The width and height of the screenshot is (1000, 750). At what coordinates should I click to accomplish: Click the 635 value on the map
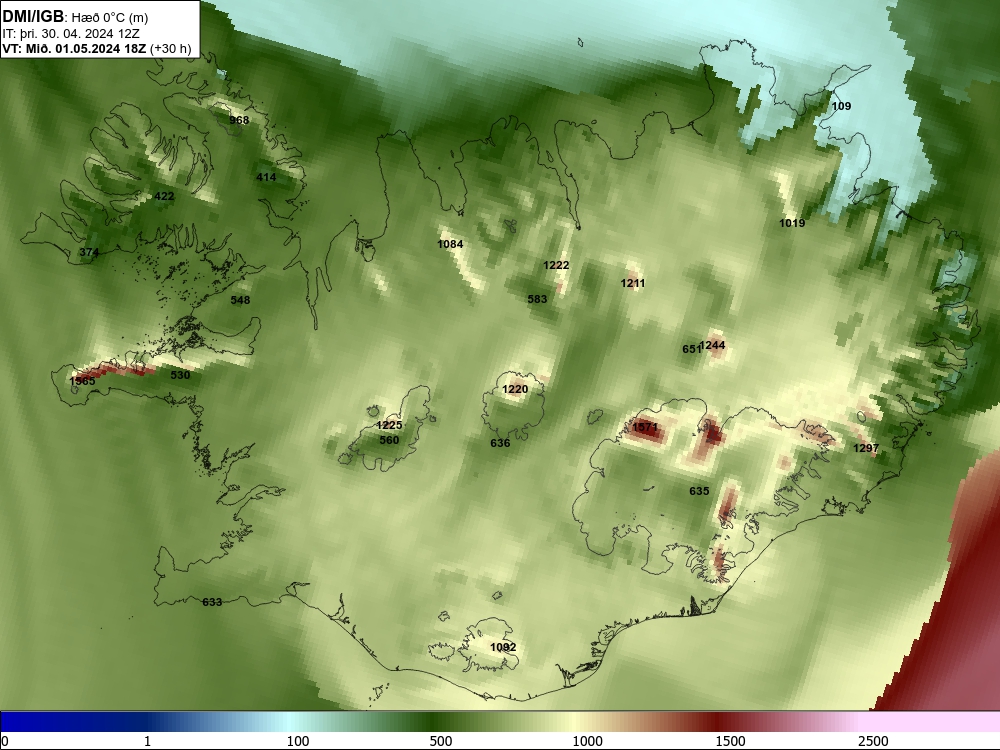coord(699,491)
